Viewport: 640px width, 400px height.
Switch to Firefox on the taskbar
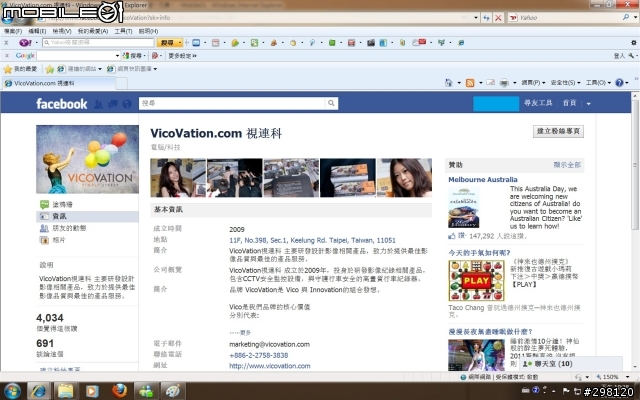[x=119, y=391]
